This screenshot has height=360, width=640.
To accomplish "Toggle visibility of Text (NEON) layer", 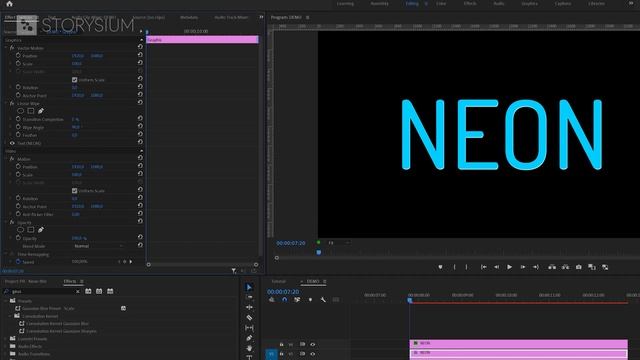I will [x=12, y=143].
